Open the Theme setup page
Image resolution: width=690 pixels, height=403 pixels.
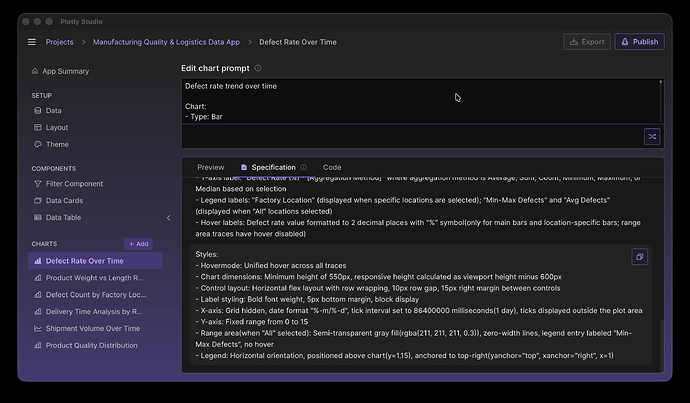click(57, 144)
